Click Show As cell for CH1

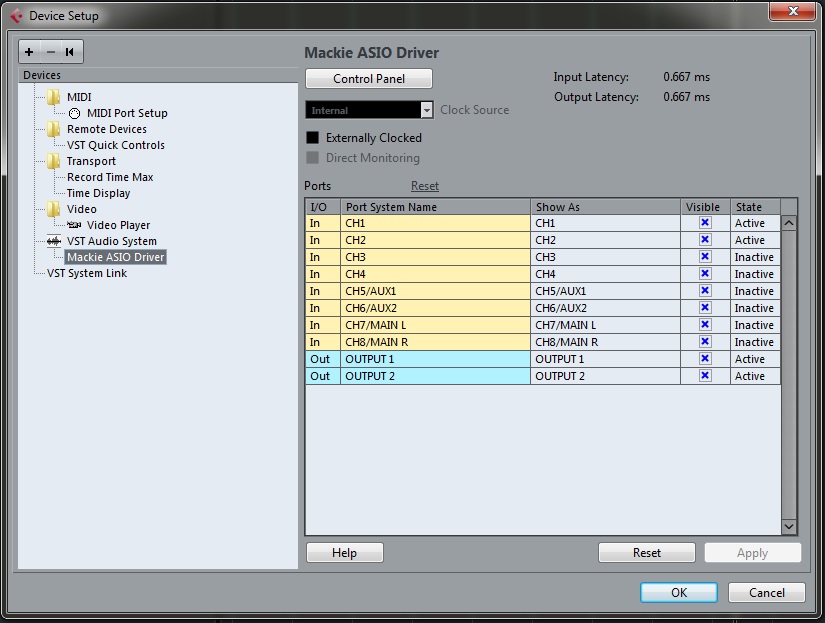pos(606,223)
